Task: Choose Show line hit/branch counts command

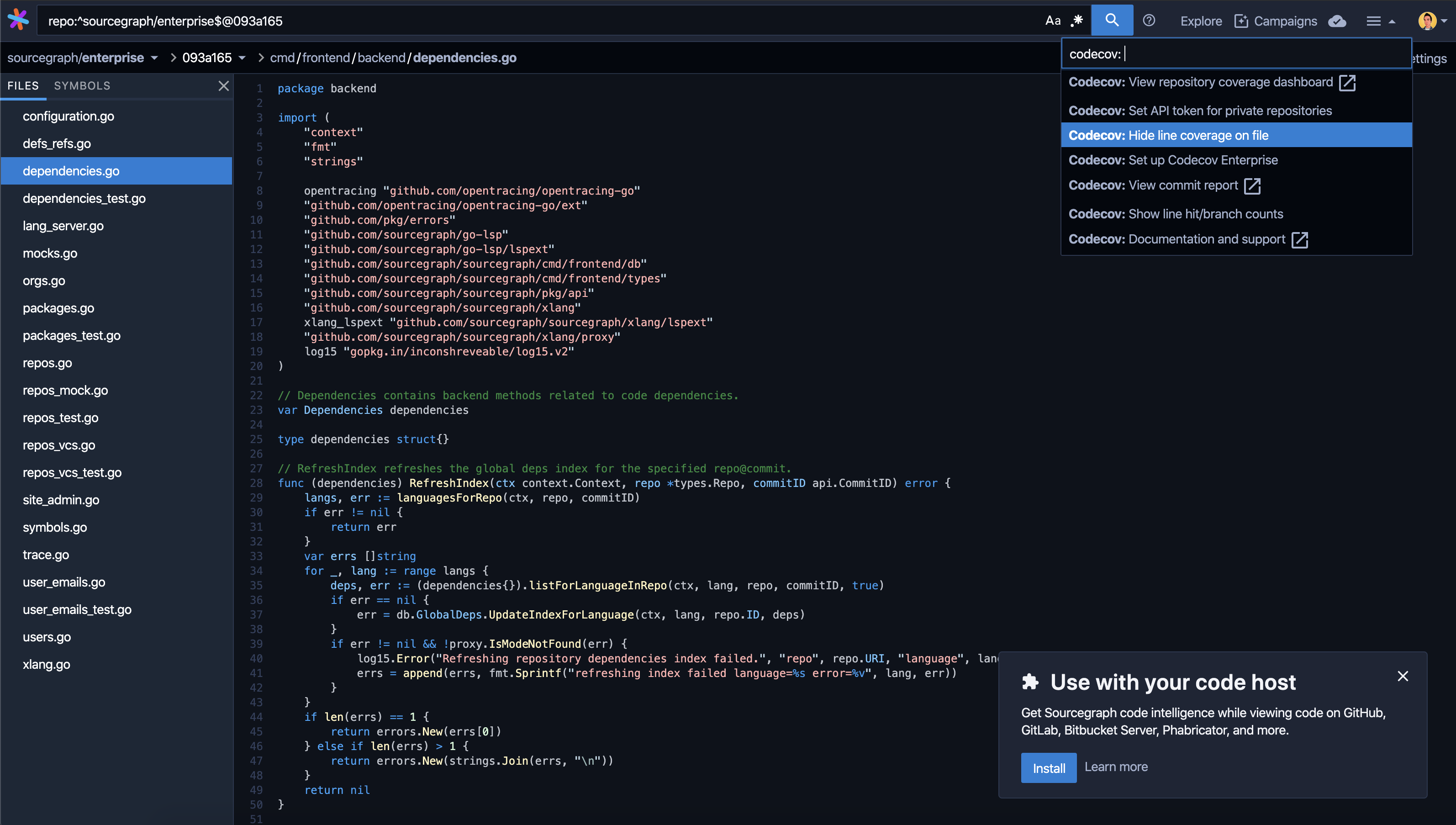Action: 1176,214
